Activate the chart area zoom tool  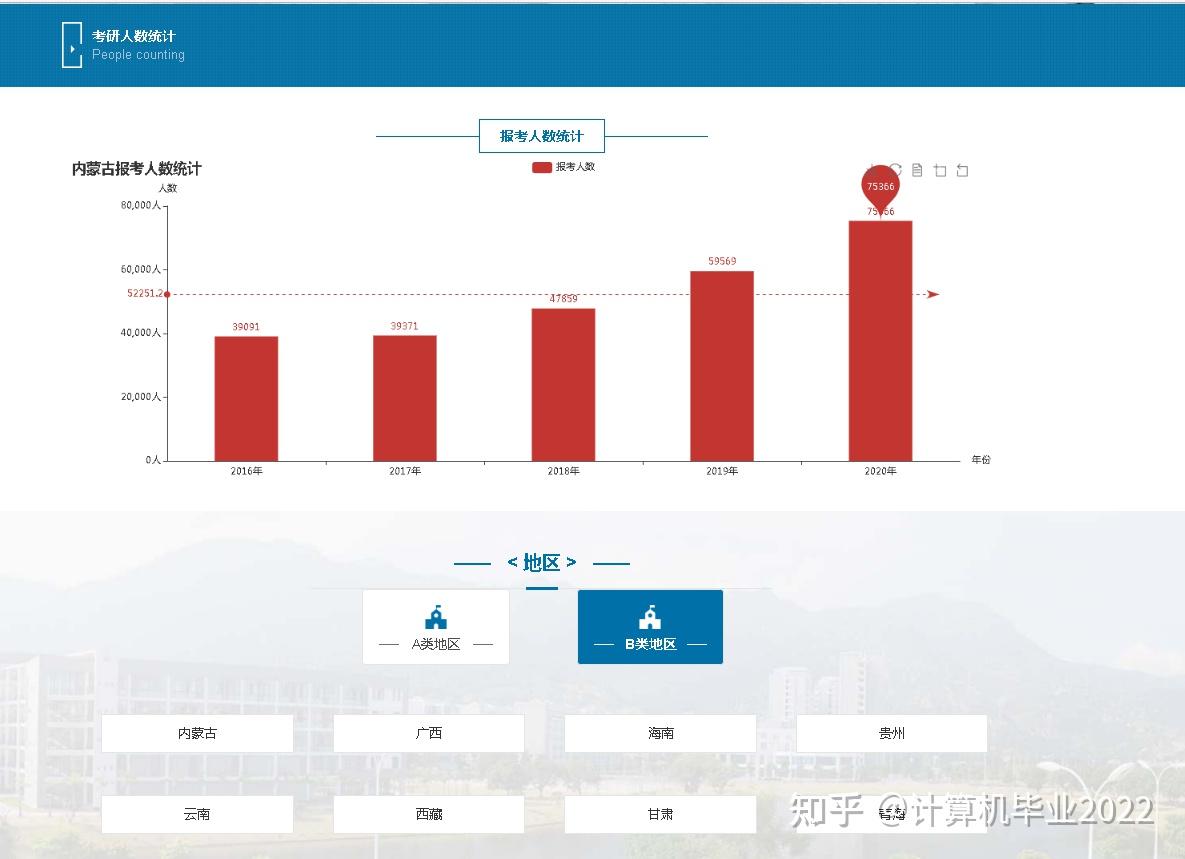coord(939,170)
